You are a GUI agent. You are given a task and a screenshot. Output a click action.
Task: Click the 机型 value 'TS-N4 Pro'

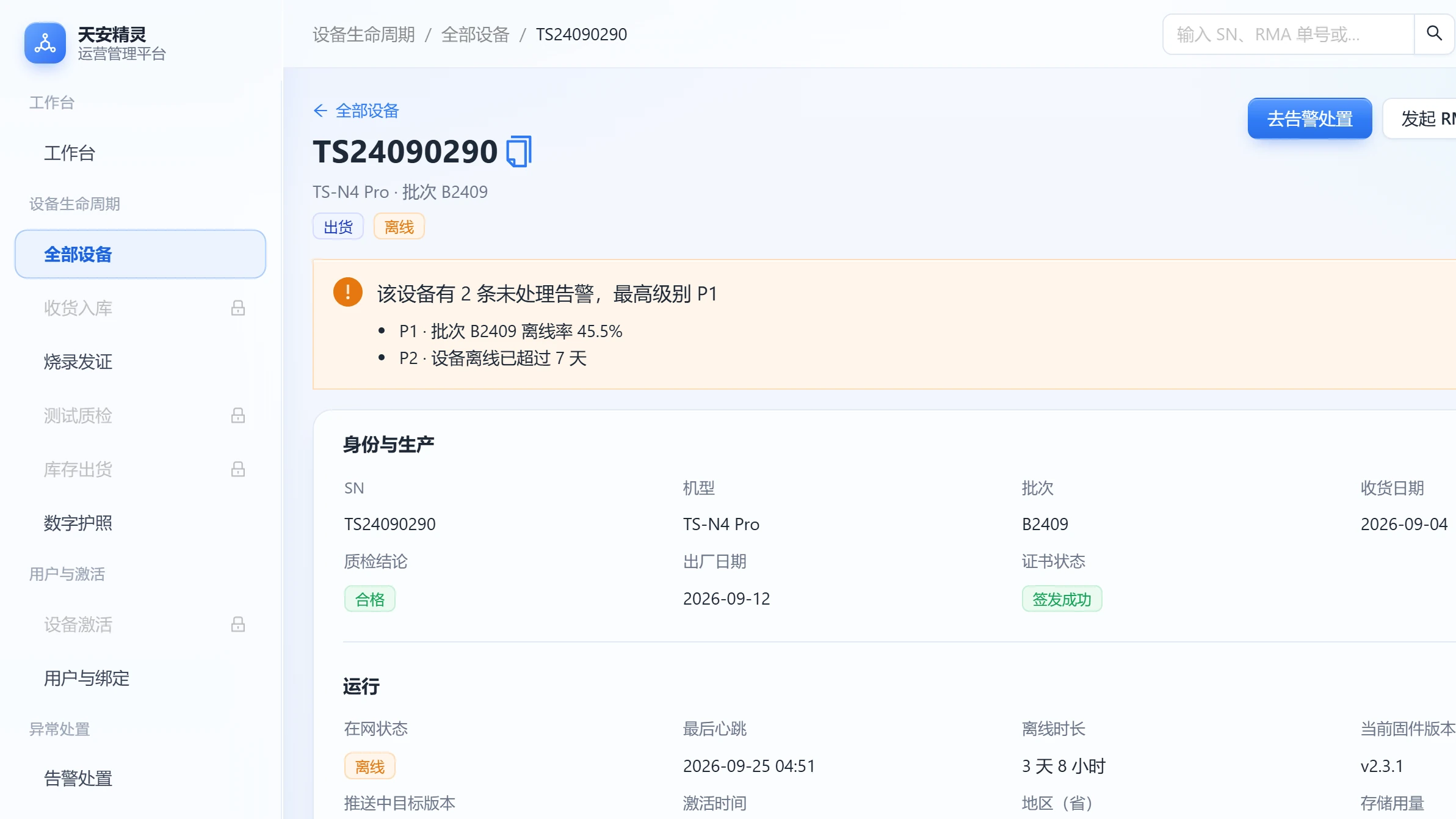(x=721, y=524)
